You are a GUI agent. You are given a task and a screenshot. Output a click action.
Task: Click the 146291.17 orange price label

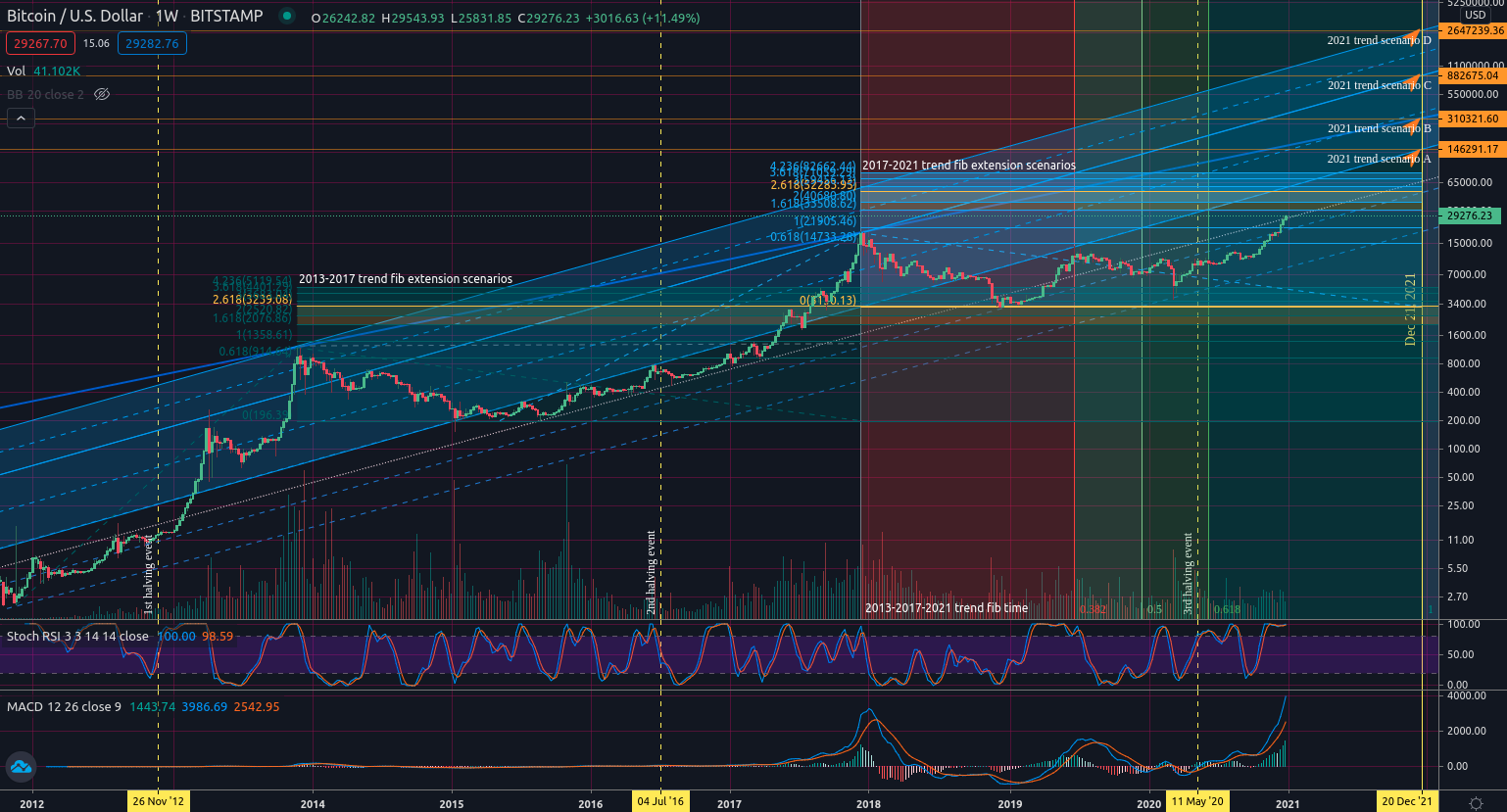(x=1473, y=149)
